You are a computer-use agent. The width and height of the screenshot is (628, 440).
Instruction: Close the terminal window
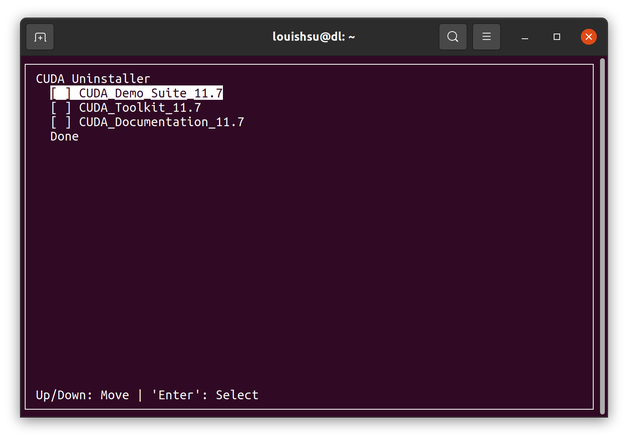tap(589, 37)
